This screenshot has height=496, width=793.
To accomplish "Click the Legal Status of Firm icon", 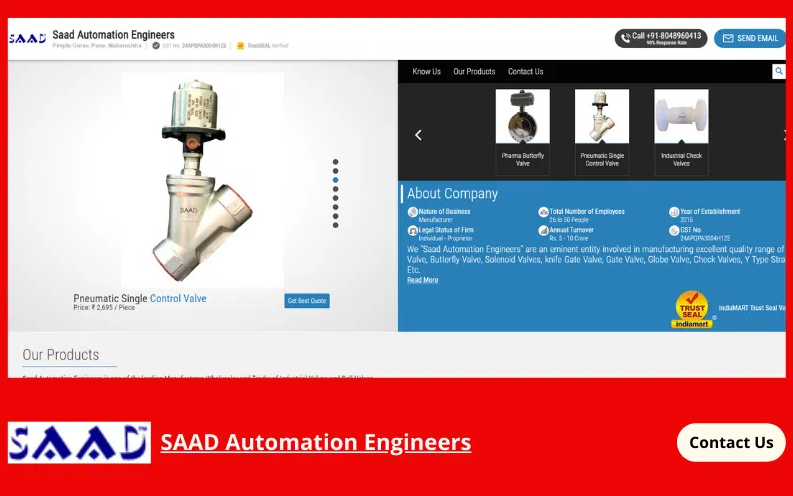I will (x=412, y=230).
